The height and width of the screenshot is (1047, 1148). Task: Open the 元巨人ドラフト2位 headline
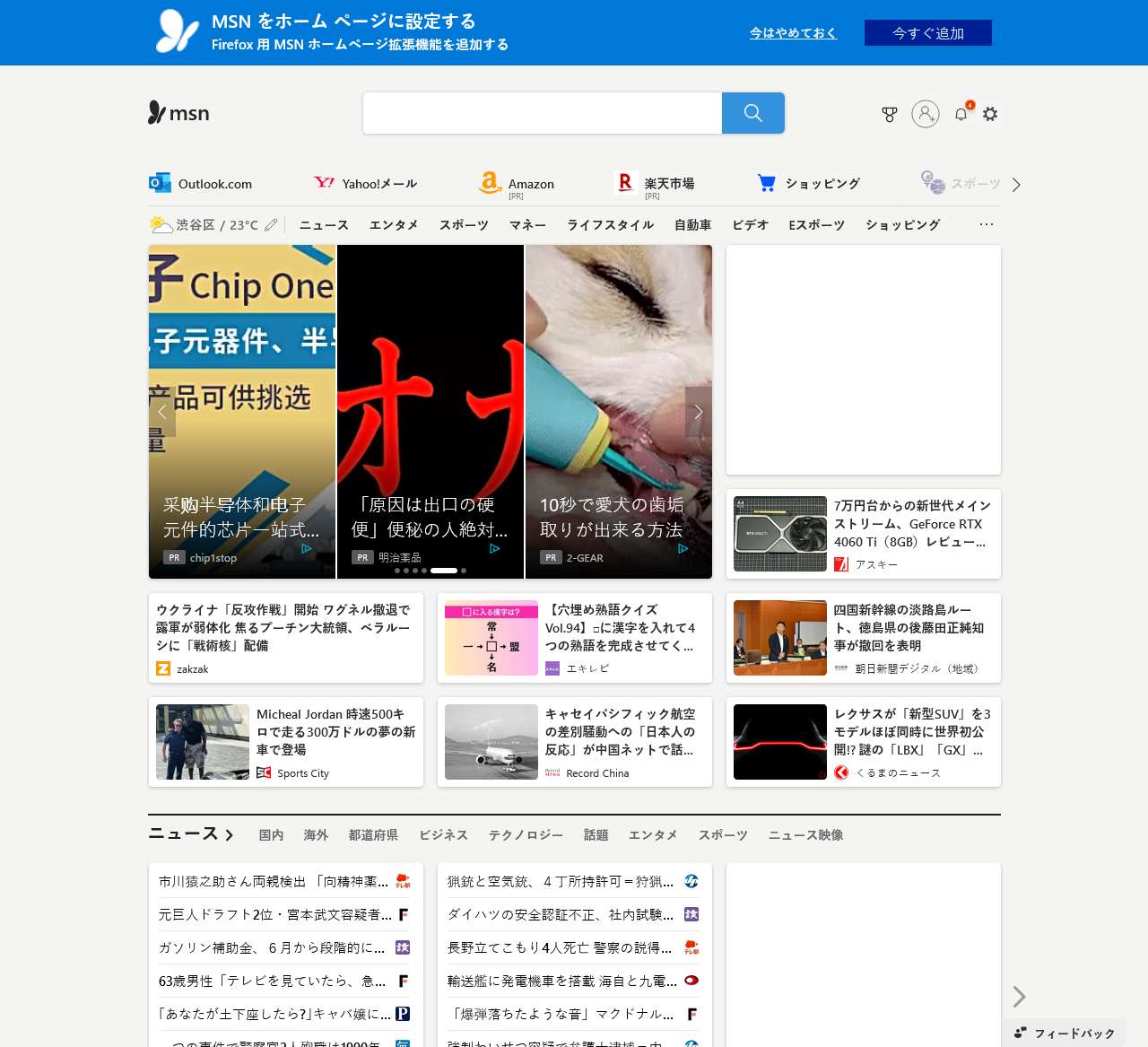(275, 914)
